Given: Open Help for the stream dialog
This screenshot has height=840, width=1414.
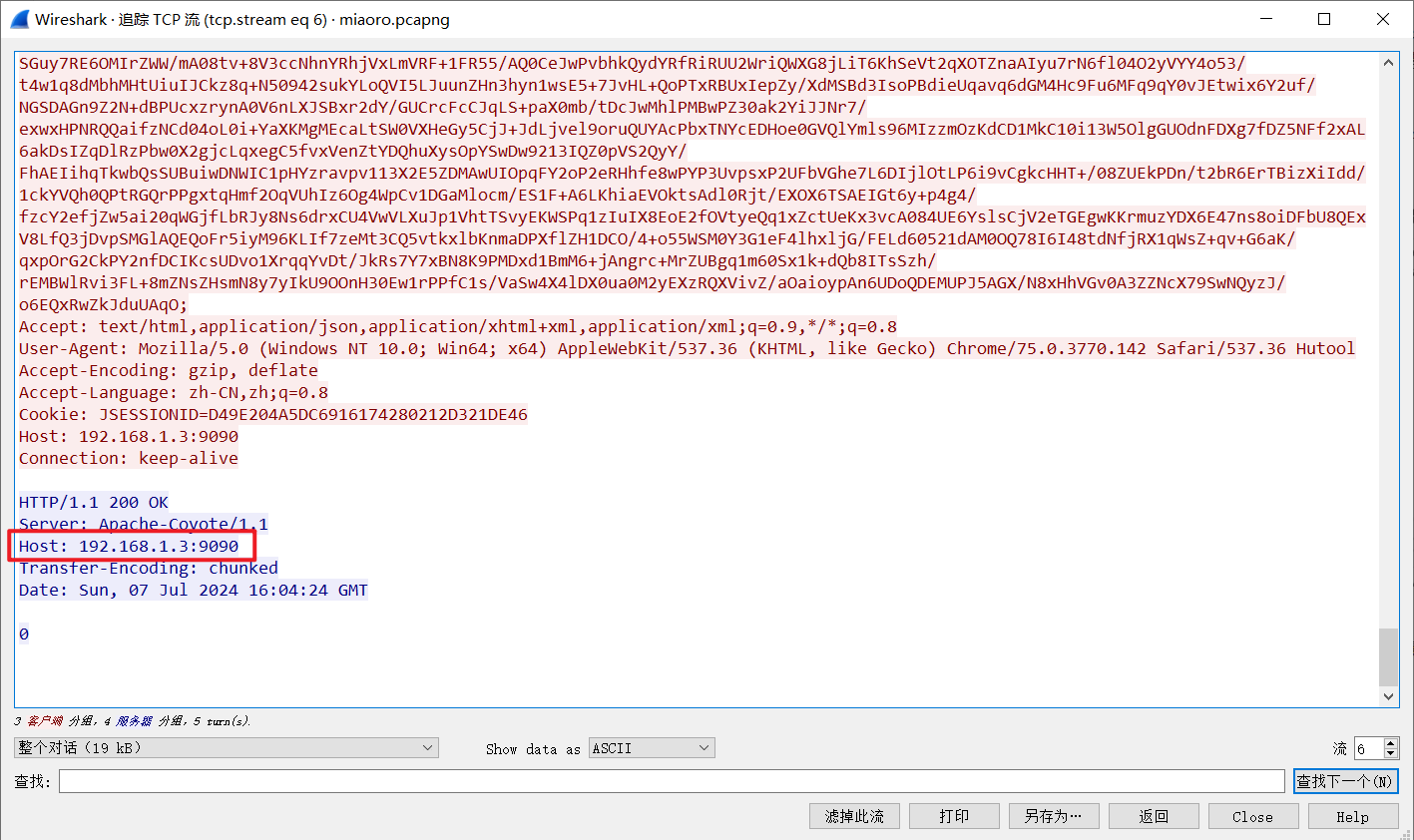Looking at the screenshot, I should tap(1352, 816).
